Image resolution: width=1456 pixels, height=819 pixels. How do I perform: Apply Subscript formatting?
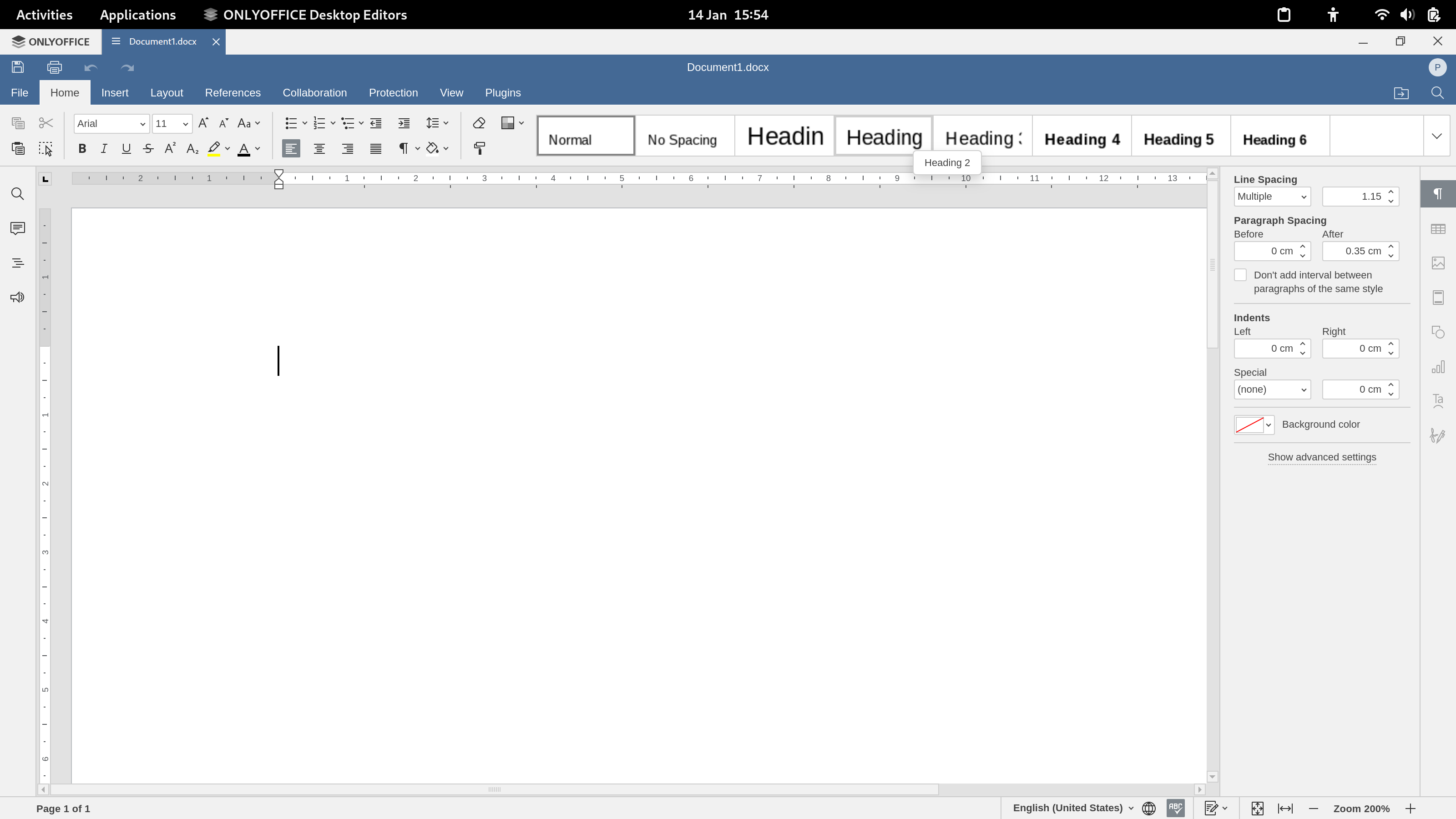click(x=192, y=148)
